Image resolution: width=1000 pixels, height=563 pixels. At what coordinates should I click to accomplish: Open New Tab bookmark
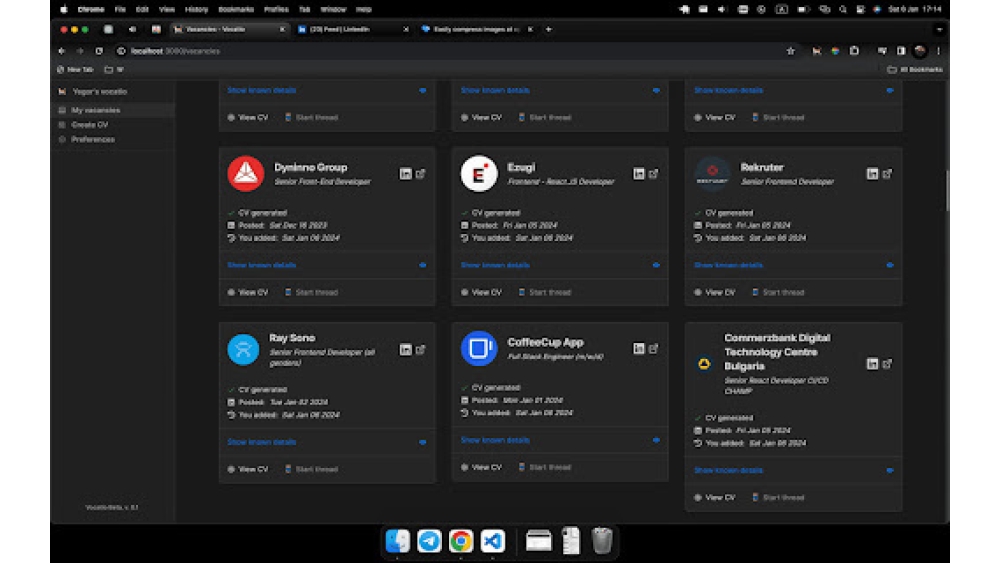[x=75, y=69]
